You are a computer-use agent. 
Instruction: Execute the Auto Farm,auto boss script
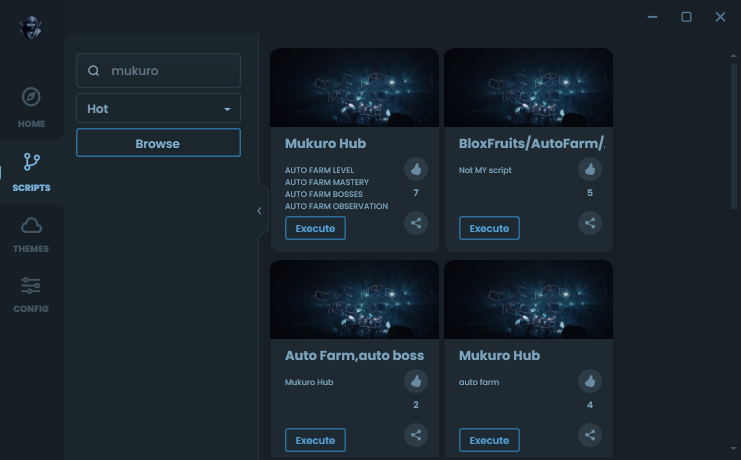point(315,440)
